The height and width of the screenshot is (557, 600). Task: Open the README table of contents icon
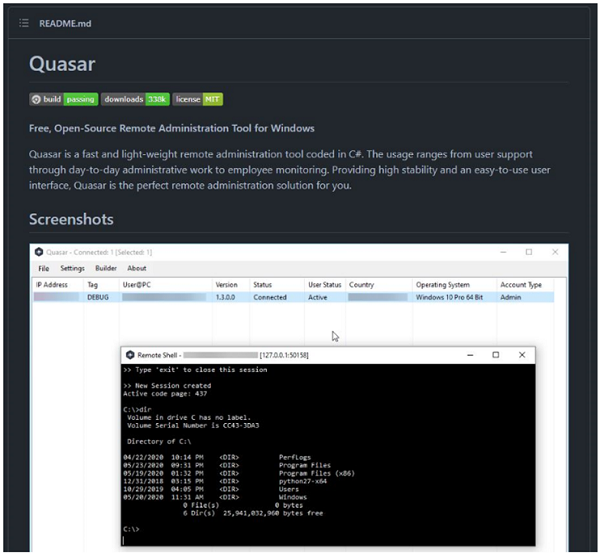coord(24,23)
